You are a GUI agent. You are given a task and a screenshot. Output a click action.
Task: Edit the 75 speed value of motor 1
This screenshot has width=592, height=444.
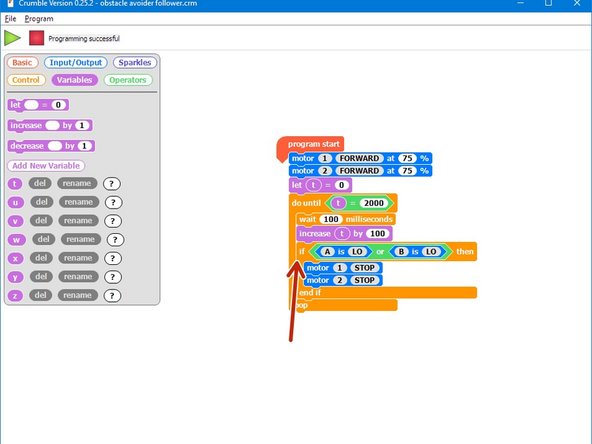point(407,158)
